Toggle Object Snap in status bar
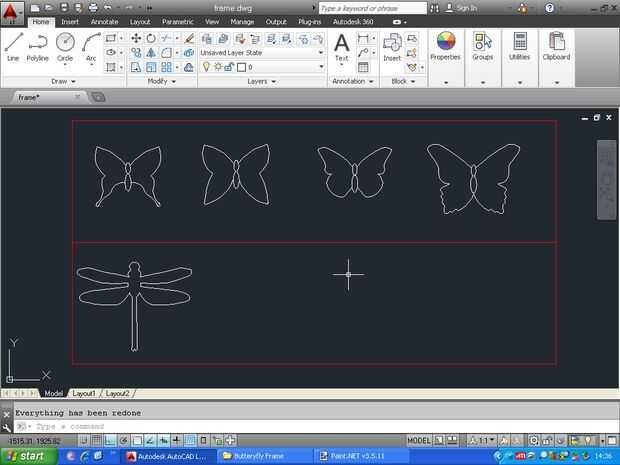Viewport: 620px width, 465px height. pyautogui.click(x=137, y=440)
